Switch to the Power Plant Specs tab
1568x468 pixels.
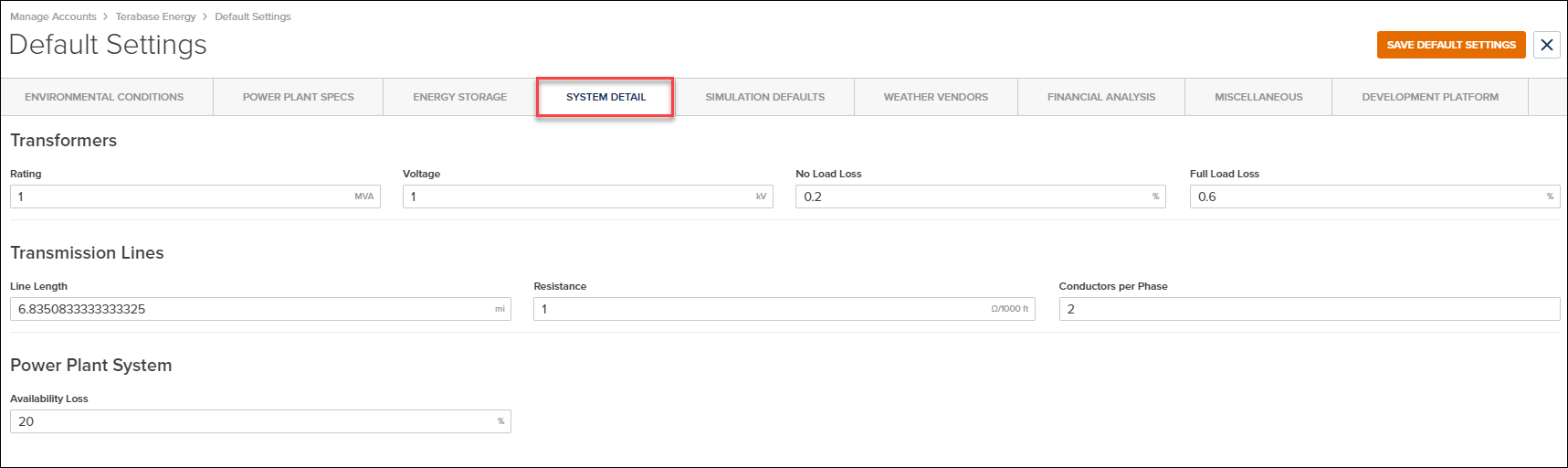point(299,97)
